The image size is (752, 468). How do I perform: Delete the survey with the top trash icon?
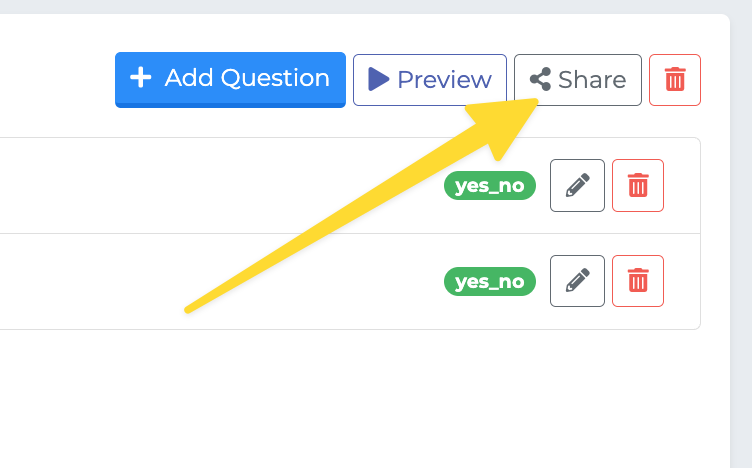675,80
